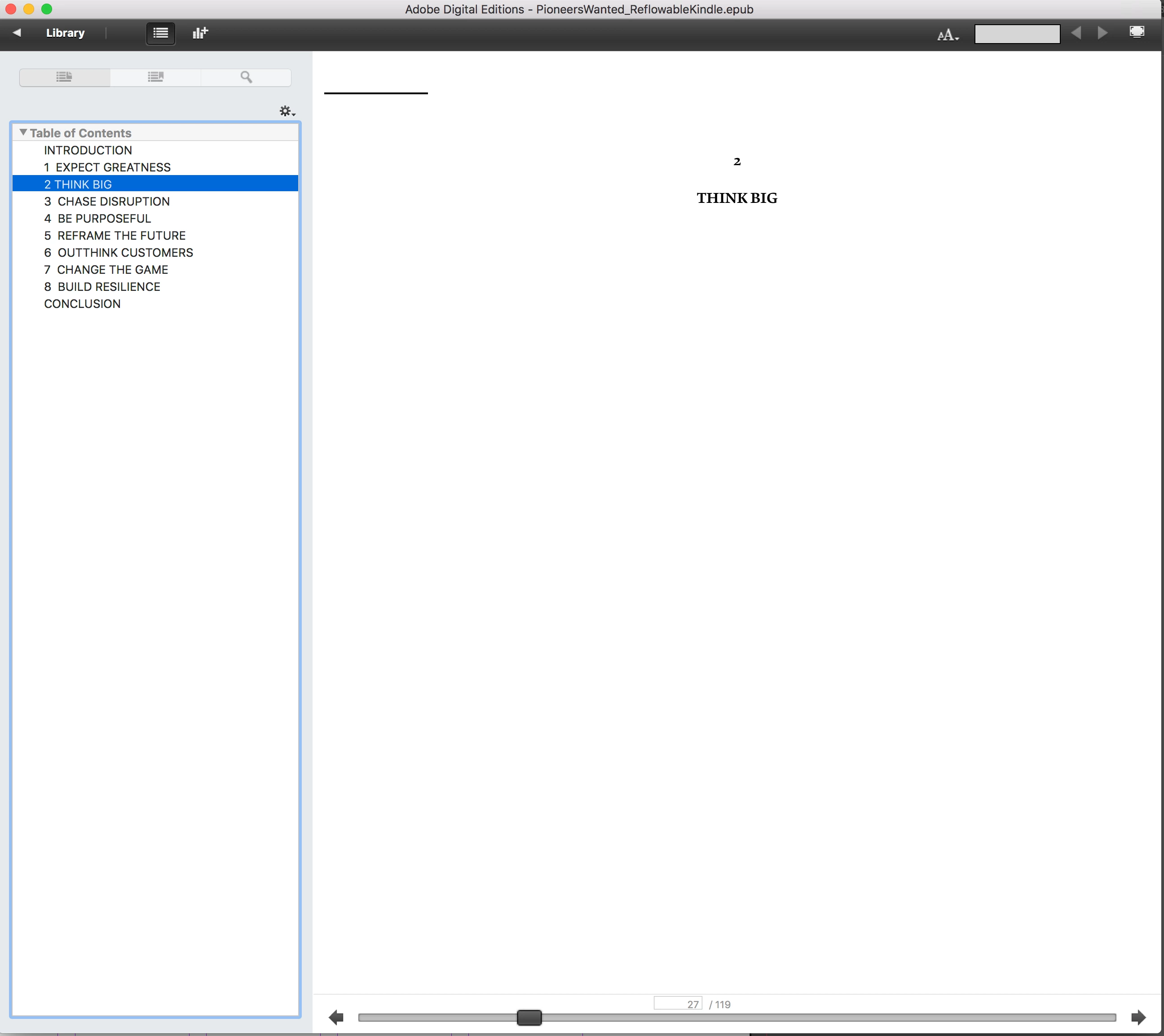Viewport: 1164px width, 1036px height.
Task: Jump to INTRODUCTION in contents
Action: (x=88, y=150)
